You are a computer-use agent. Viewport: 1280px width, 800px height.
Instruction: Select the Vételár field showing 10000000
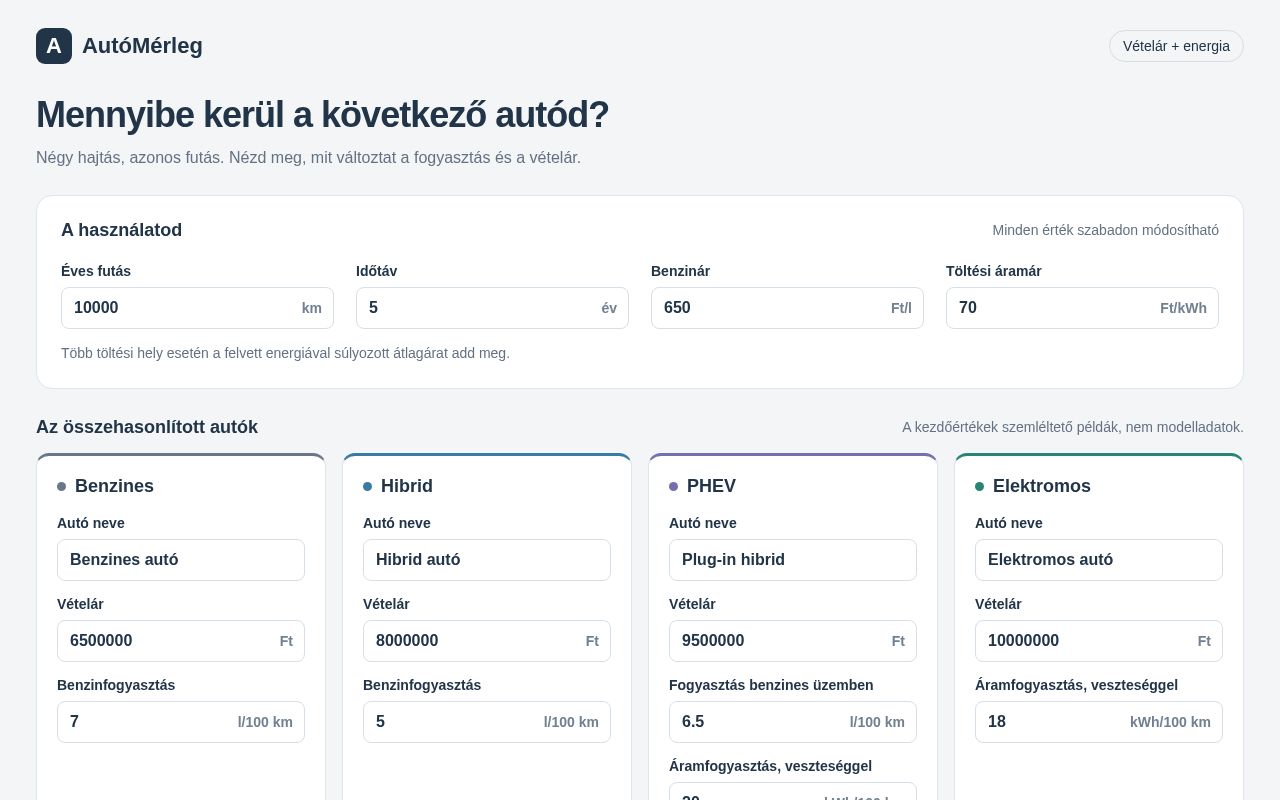coord(1099,641)
